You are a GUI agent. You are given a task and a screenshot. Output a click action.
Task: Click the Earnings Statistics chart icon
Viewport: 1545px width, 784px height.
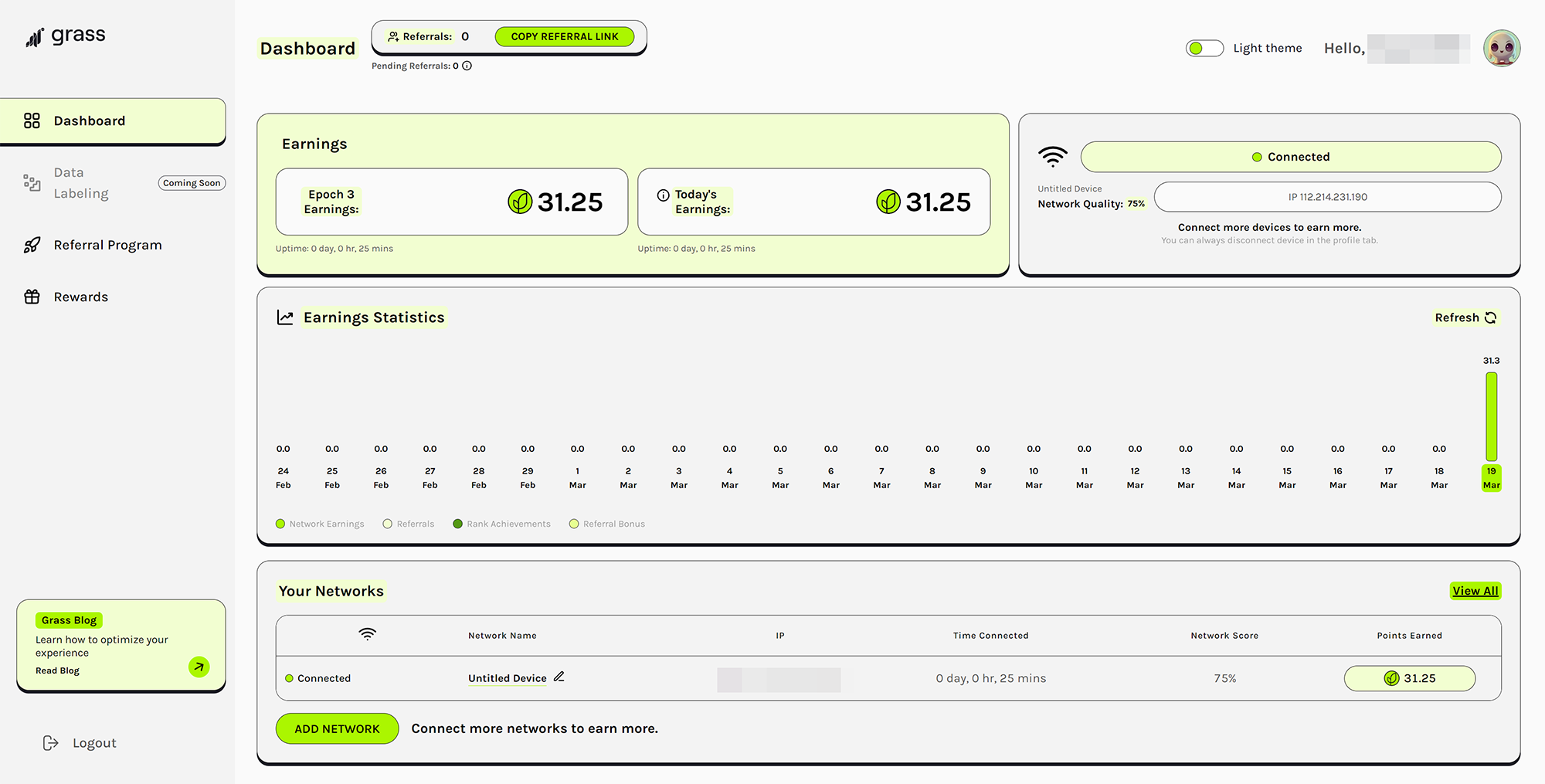[285, 317]
